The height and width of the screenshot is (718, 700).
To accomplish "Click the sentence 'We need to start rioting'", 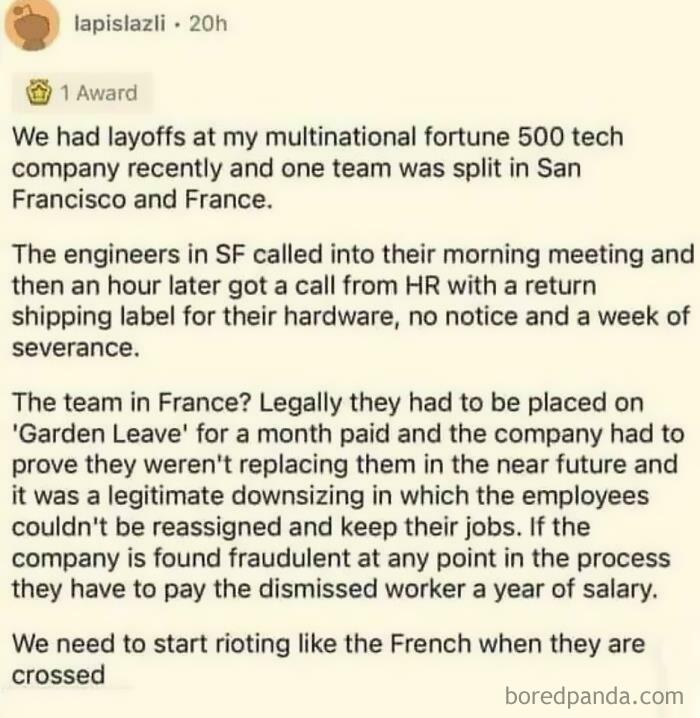I will [x=152, y=644].
